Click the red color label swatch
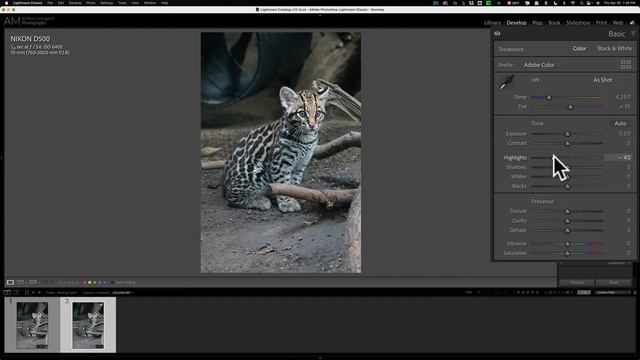 (85, 282)
